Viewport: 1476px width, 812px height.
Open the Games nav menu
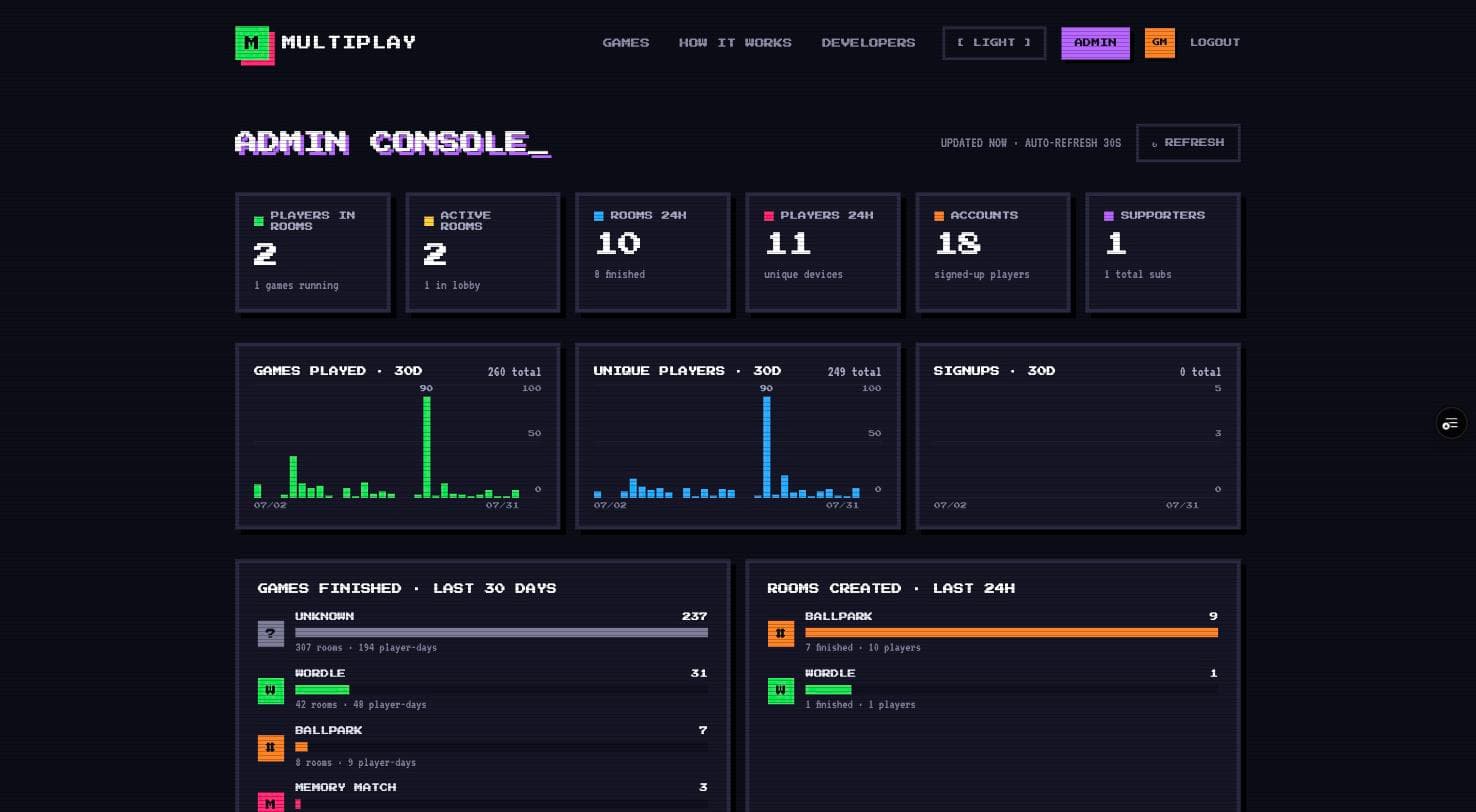pyautogui.click(x=626, y=43)
